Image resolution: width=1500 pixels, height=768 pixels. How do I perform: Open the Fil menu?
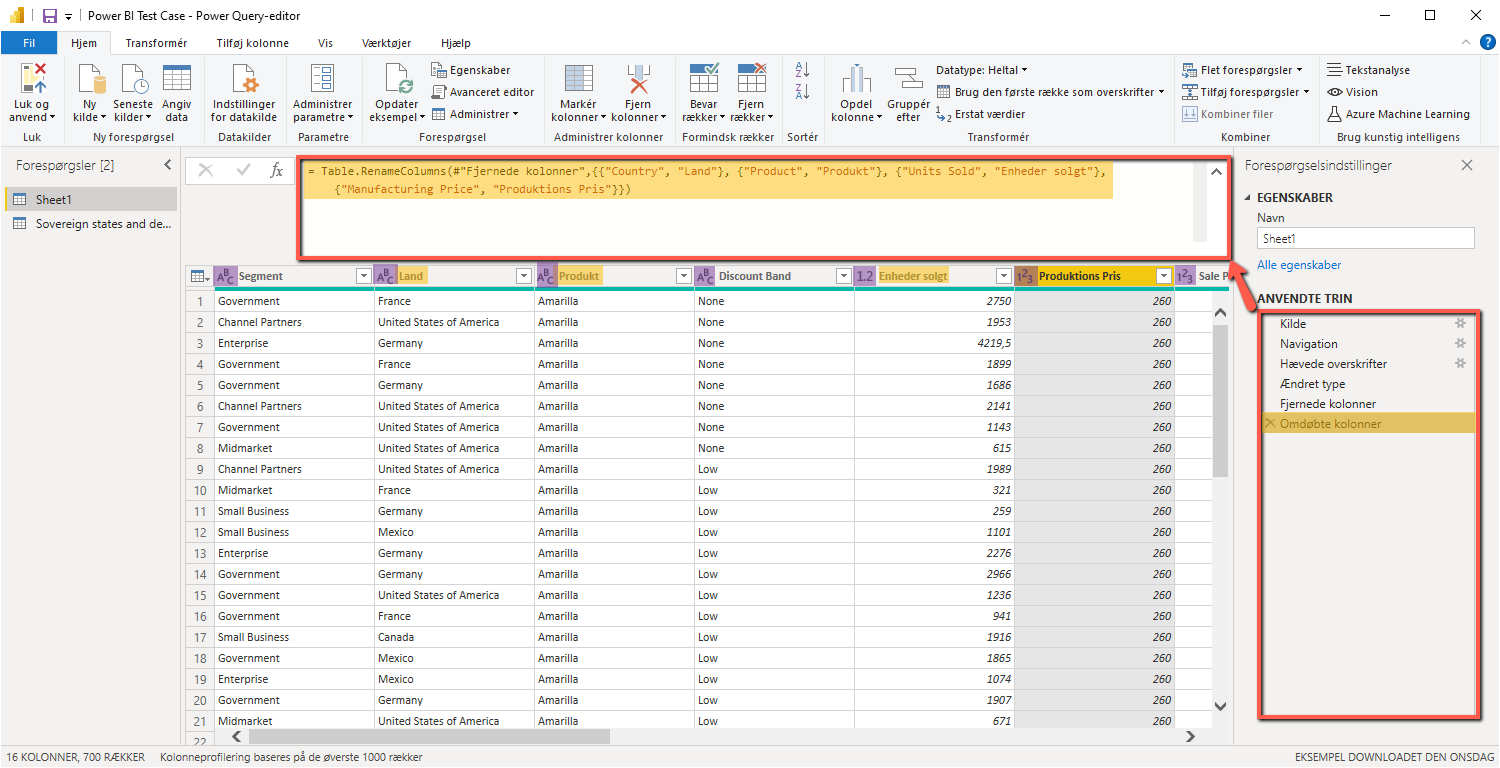[29, 43]
